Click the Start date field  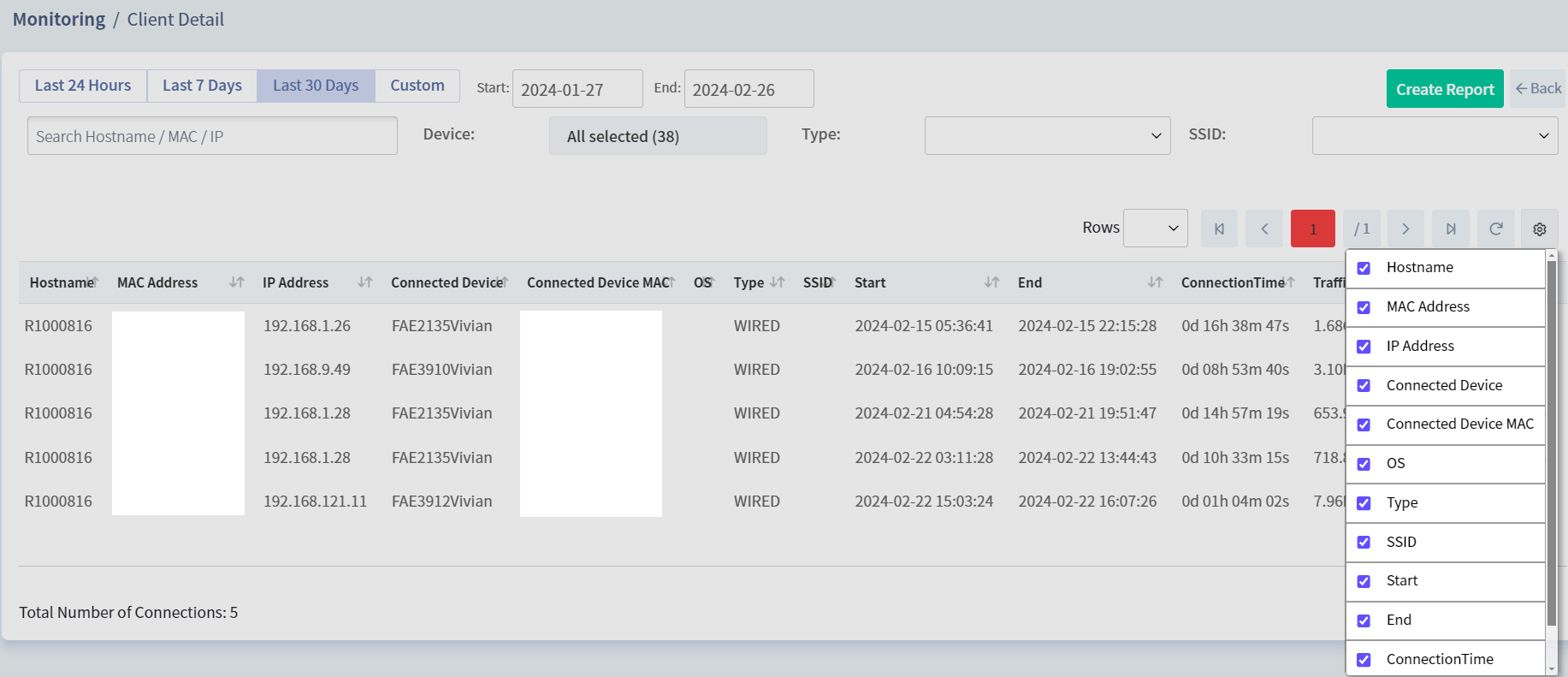pos(577,89)
